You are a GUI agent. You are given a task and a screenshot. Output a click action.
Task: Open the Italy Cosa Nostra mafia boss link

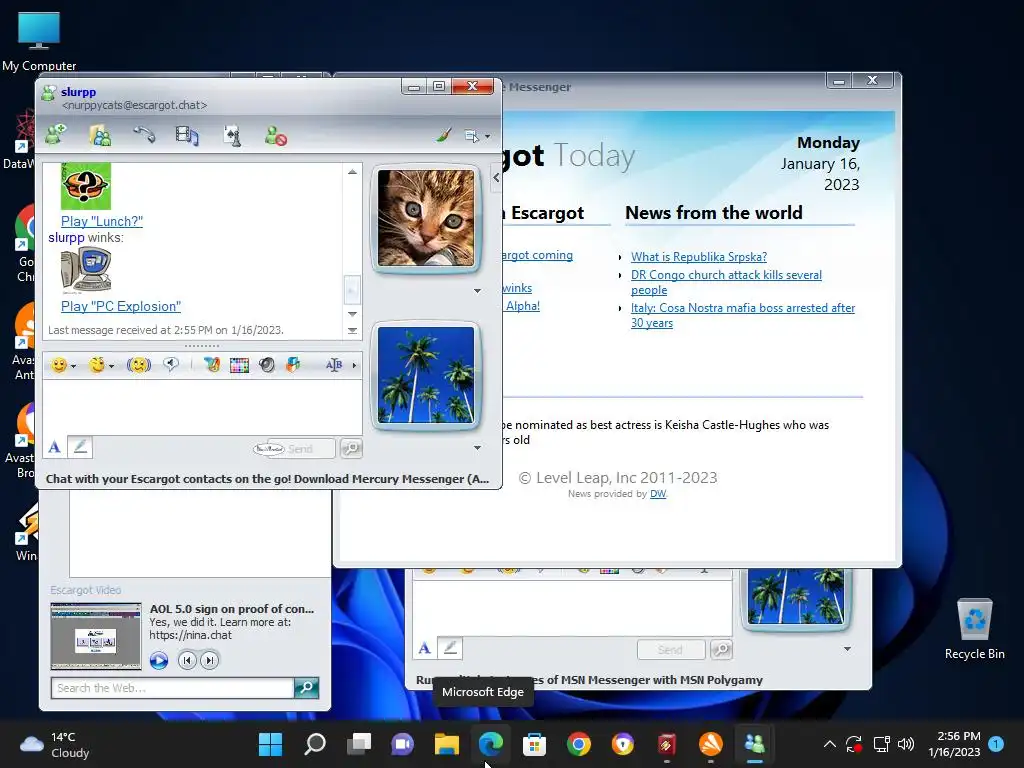pos(743,315)
